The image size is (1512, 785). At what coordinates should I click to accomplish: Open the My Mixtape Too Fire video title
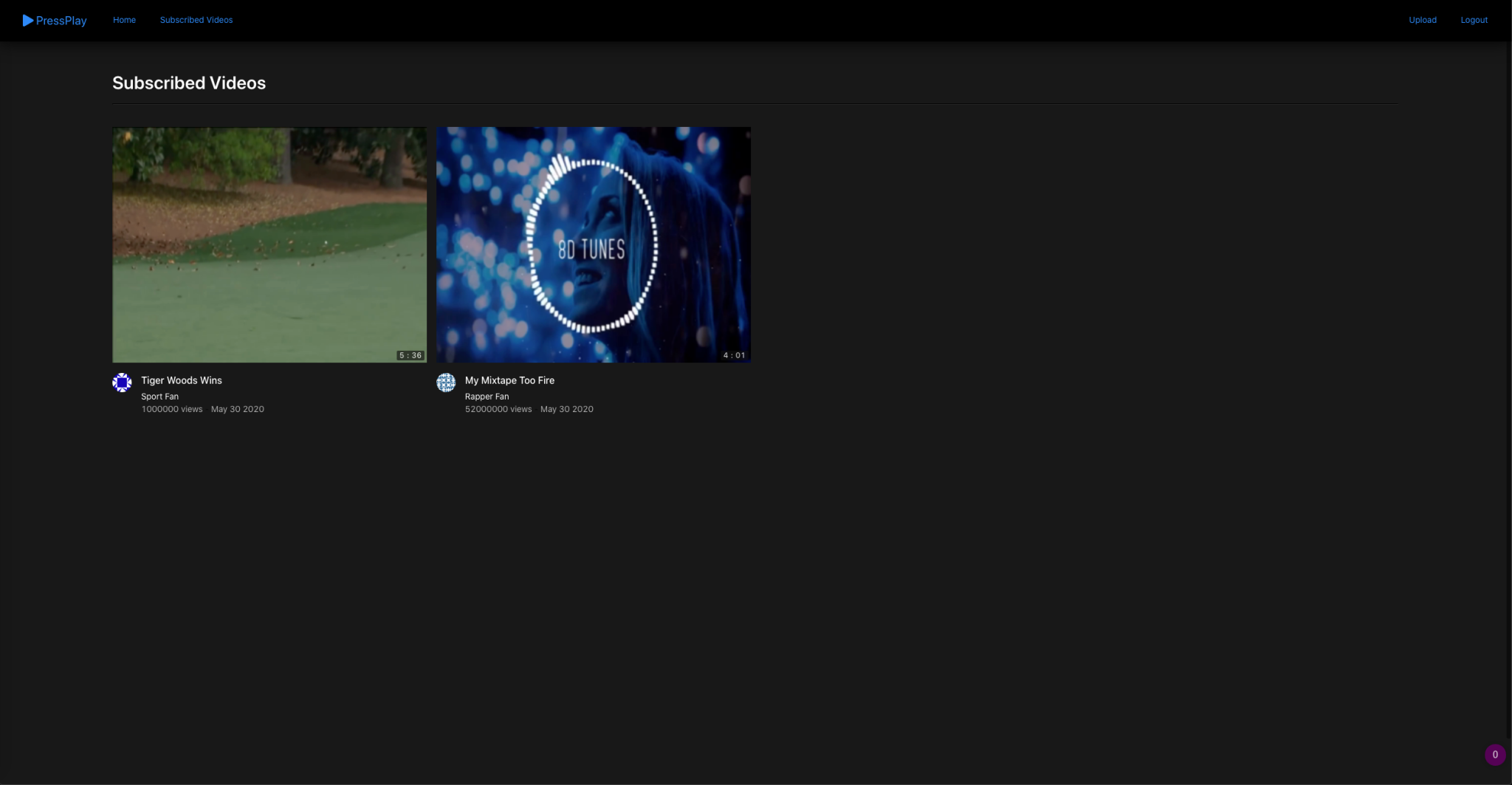click(x=509, y=380)
